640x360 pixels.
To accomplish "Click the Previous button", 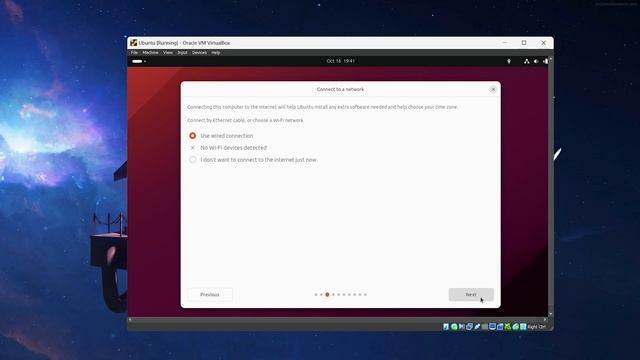I will coord(210,294).
